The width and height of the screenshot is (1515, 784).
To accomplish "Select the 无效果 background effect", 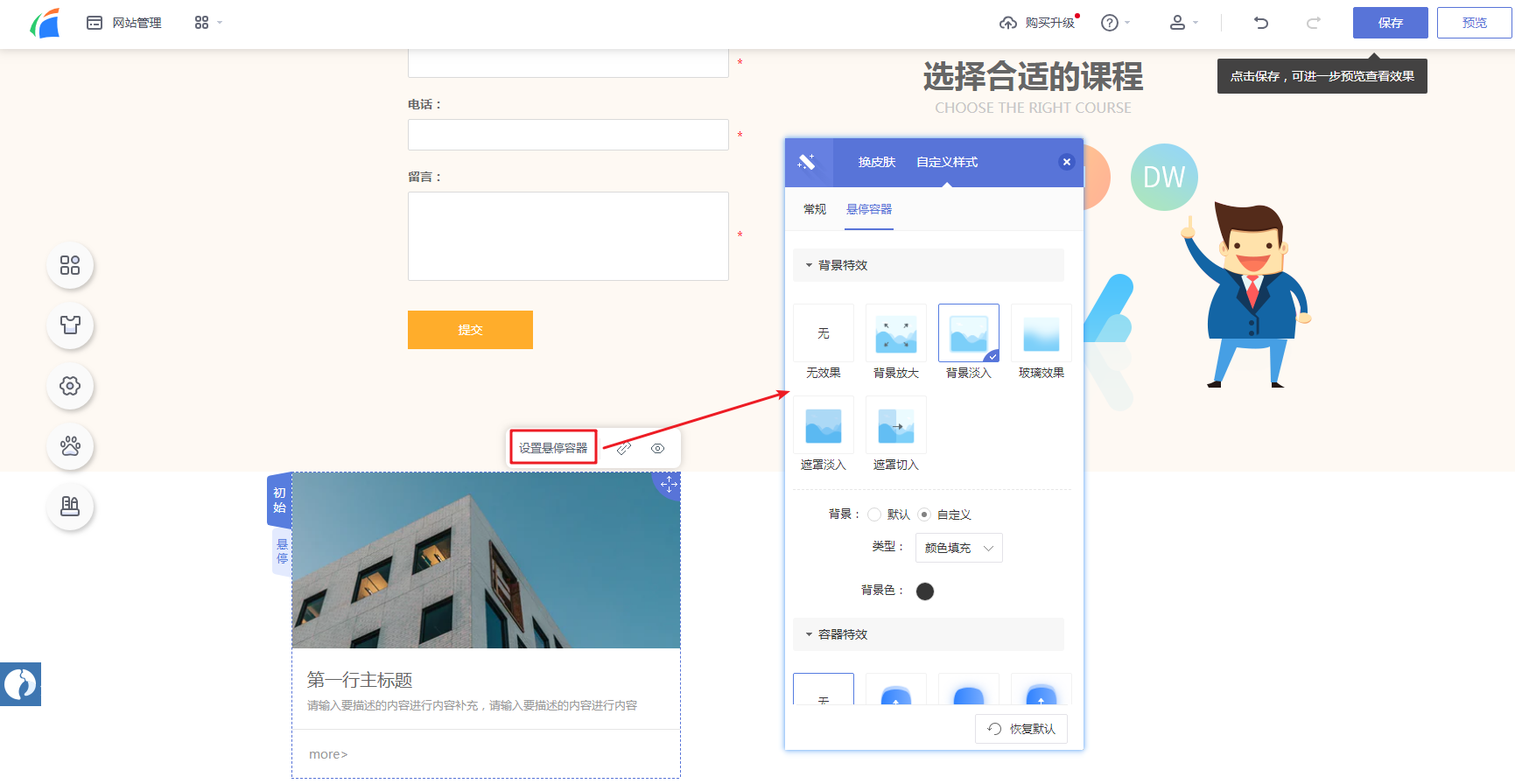I will coord(824,333).
